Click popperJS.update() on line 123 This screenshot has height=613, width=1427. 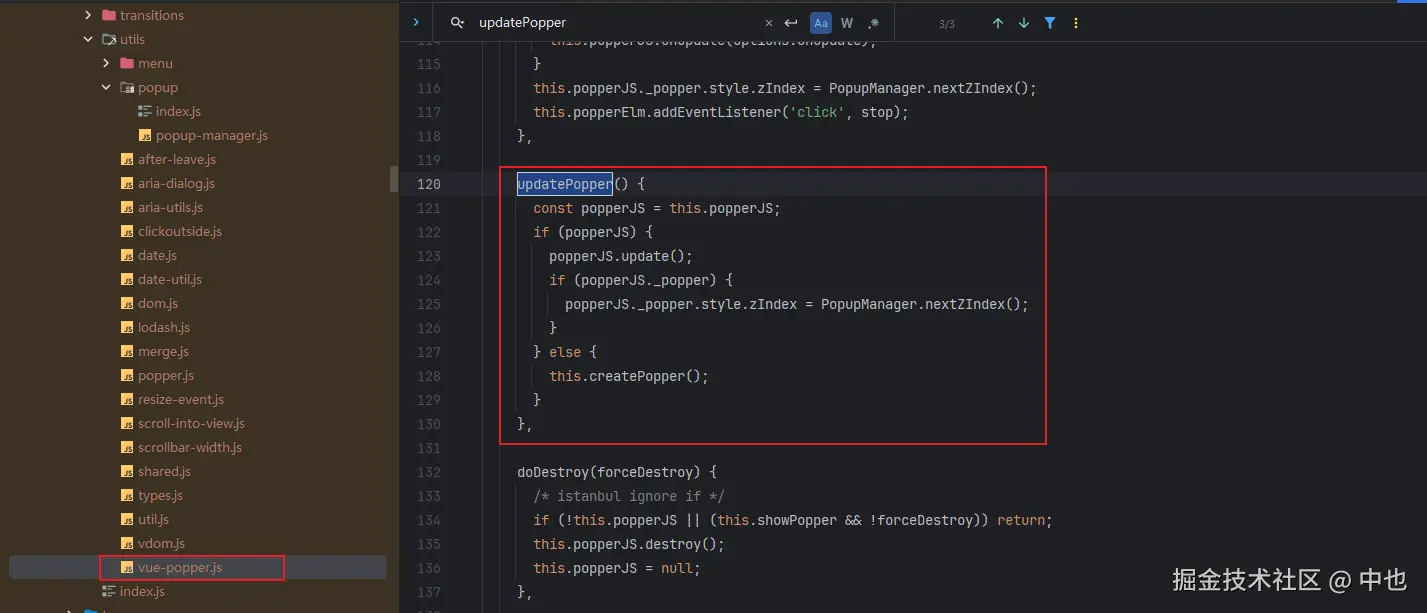[620, 256]
